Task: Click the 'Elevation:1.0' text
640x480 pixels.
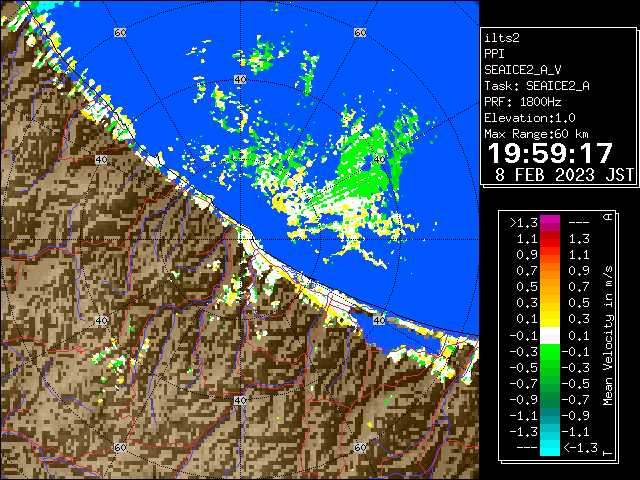Action: (x=530, y=118)
